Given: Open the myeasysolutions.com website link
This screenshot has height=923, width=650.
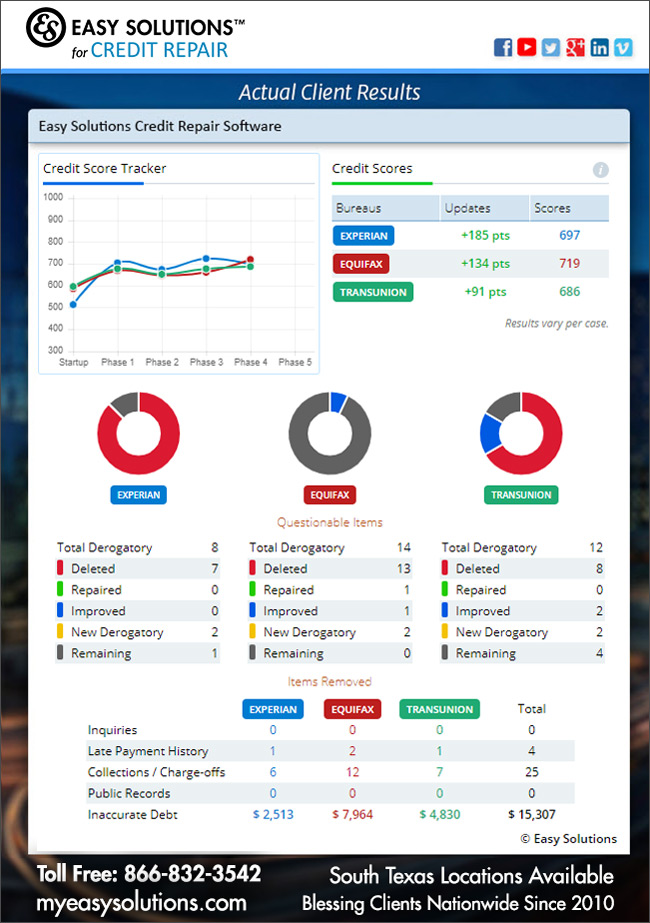Looking at the screenshot, I should click(141, 902).
